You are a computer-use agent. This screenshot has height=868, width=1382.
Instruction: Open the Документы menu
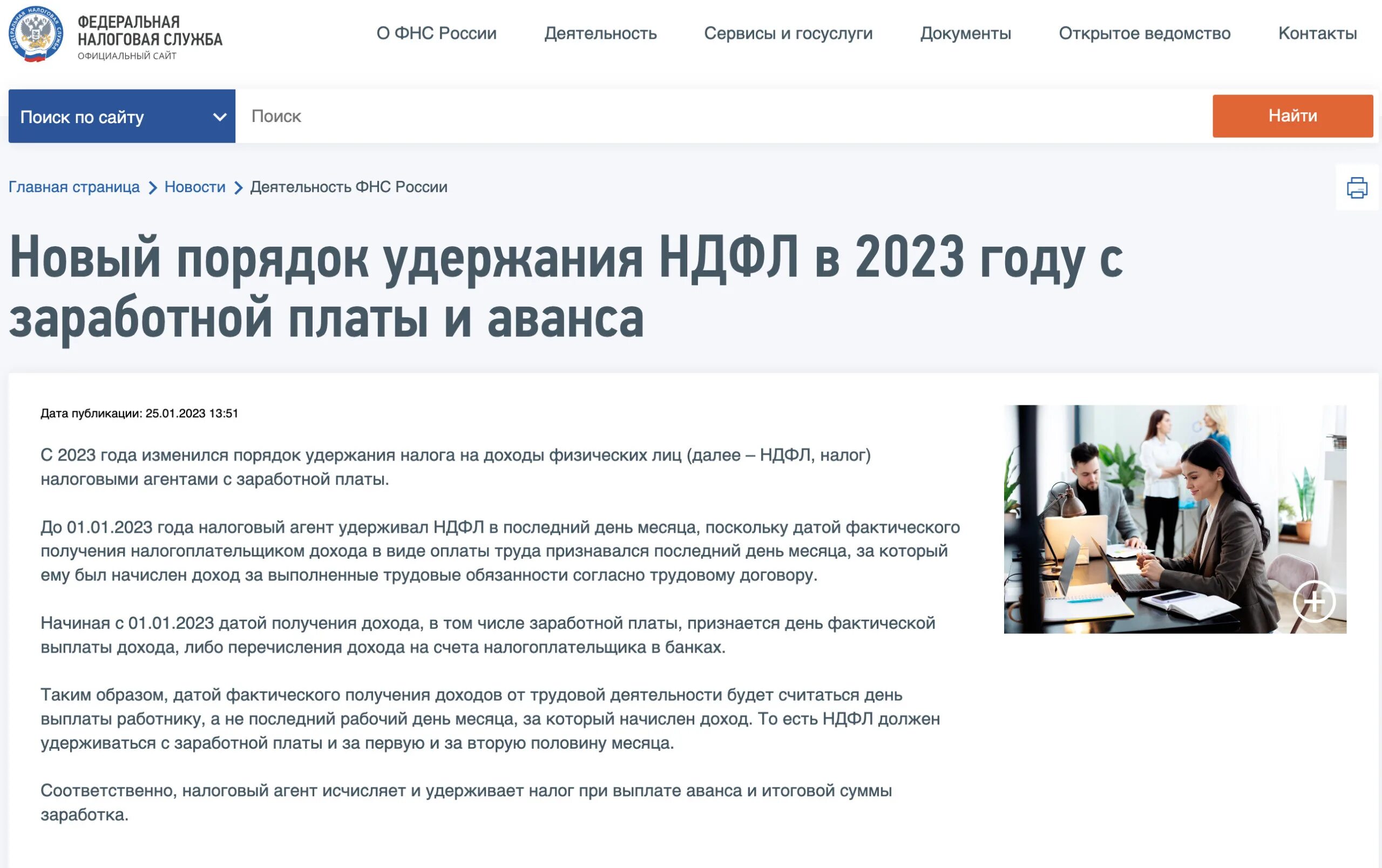(965, 33)
